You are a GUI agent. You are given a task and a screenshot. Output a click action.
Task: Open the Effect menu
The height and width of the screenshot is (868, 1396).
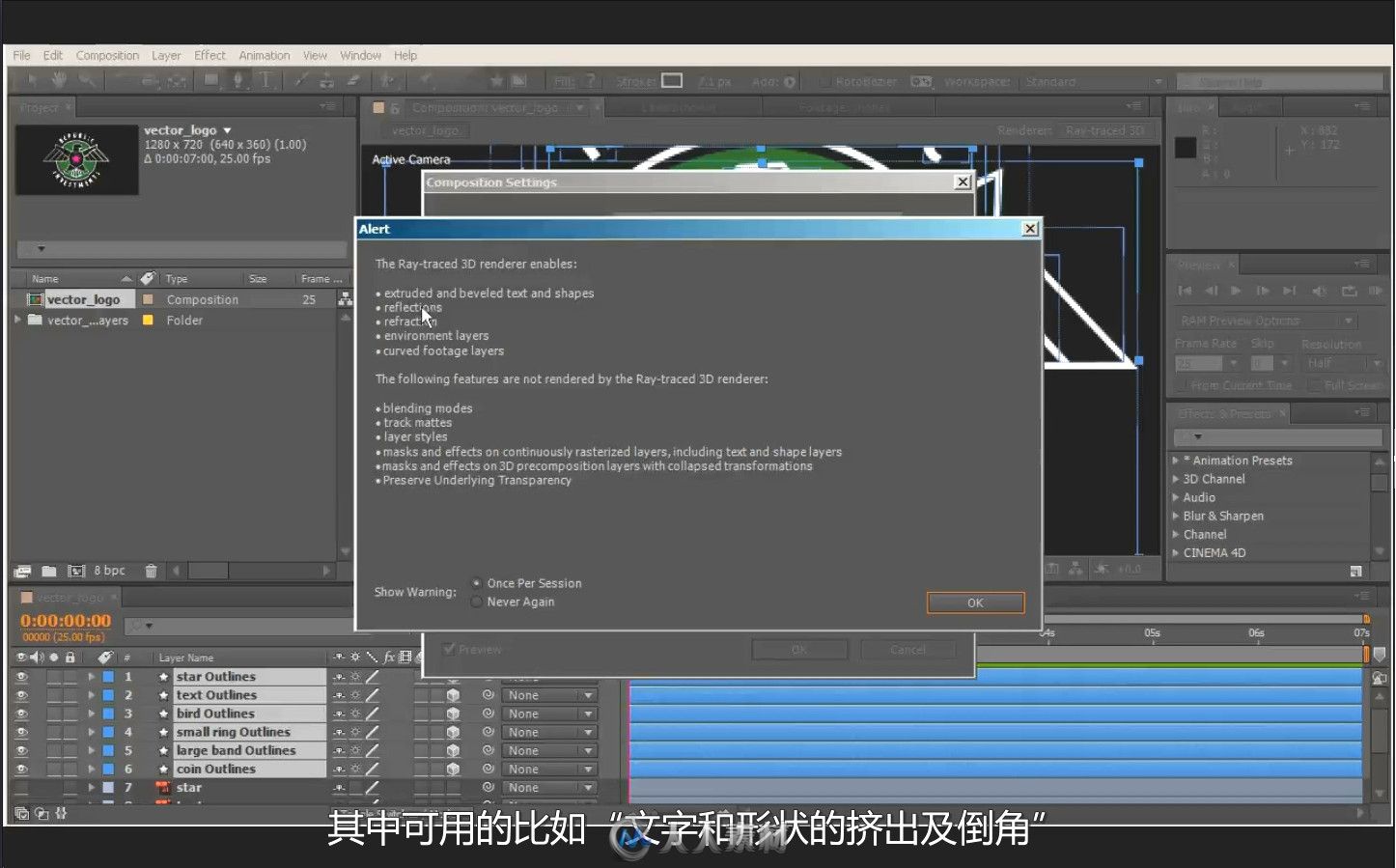[209, 55]
